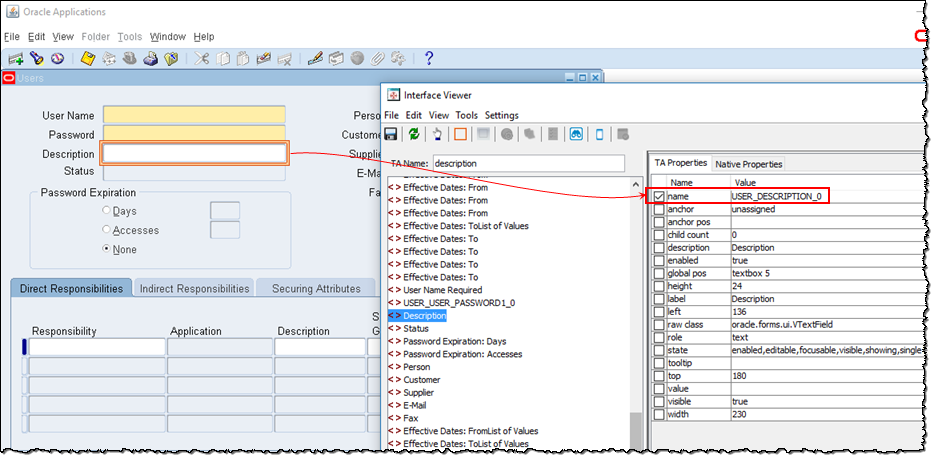
Task: Click the Cut scissors icon
Action: click(x=202, y=58)
